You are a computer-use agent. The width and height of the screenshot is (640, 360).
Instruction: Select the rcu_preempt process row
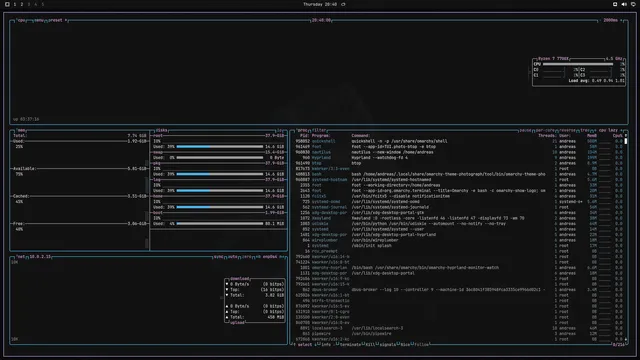[459, 251]
